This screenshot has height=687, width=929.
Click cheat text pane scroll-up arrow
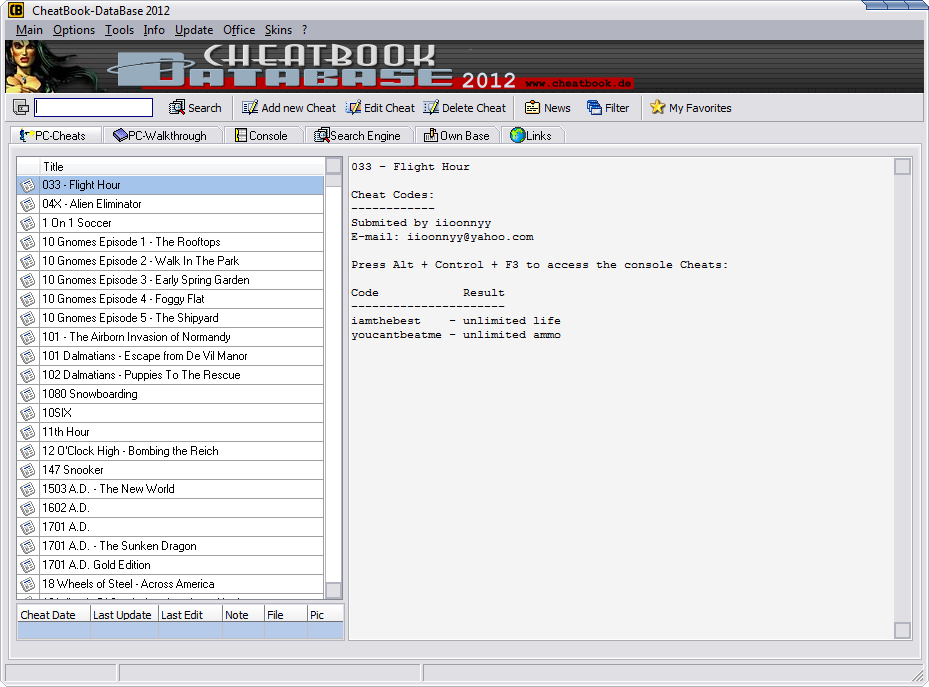tap(902, 166)
